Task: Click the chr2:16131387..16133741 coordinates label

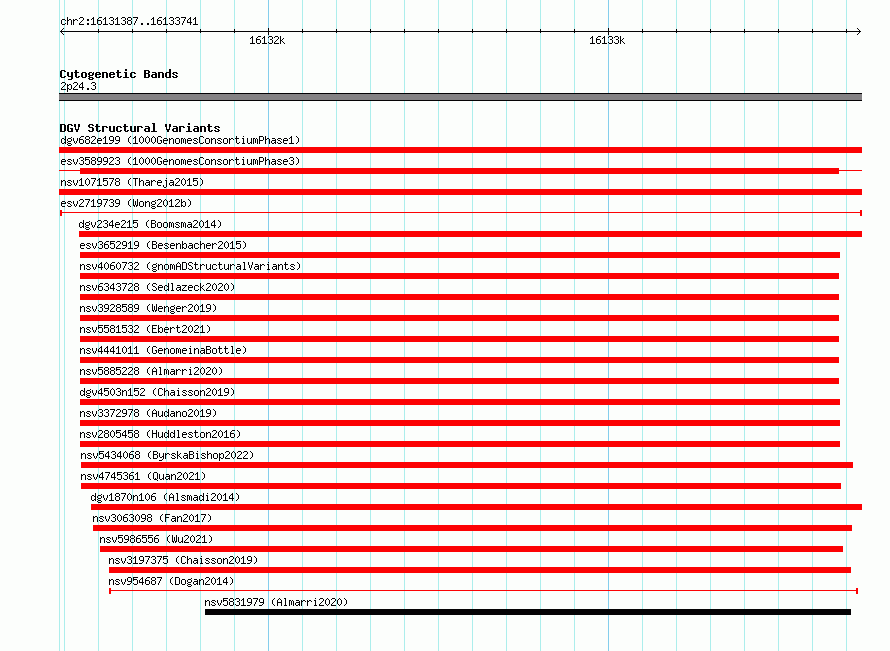Action: point(129,21)
